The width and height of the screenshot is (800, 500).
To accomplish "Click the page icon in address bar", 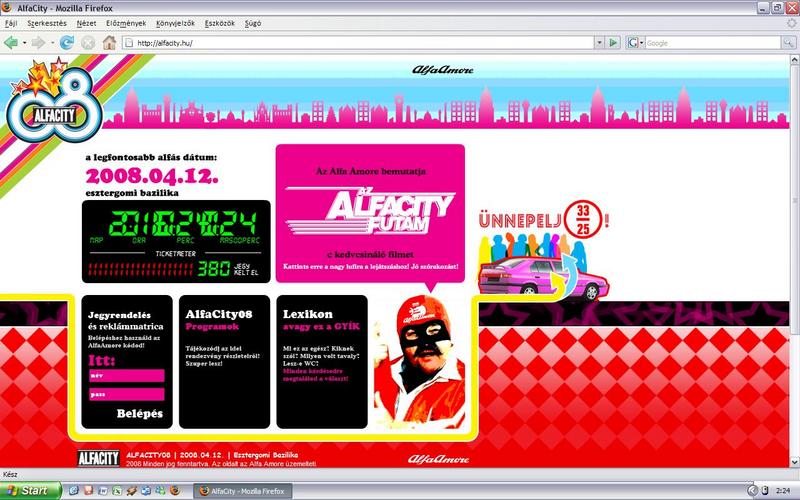I will (129, 43).
